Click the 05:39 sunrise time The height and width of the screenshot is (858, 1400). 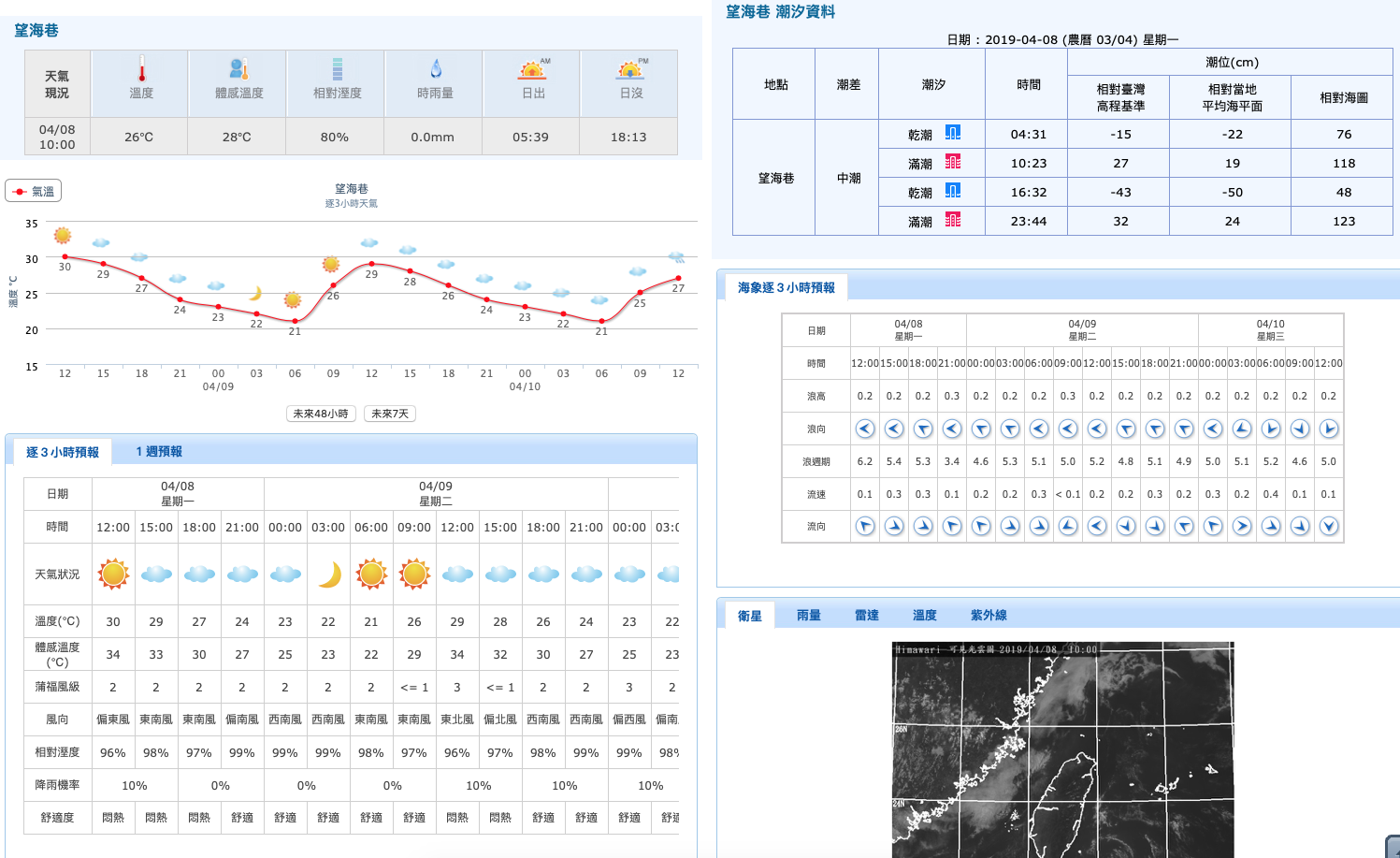click(530, 137)
